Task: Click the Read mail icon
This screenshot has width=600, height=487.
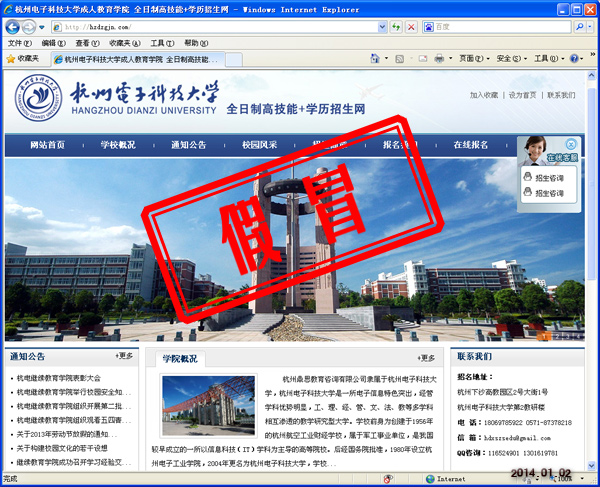Action: (x=423, y=59)
